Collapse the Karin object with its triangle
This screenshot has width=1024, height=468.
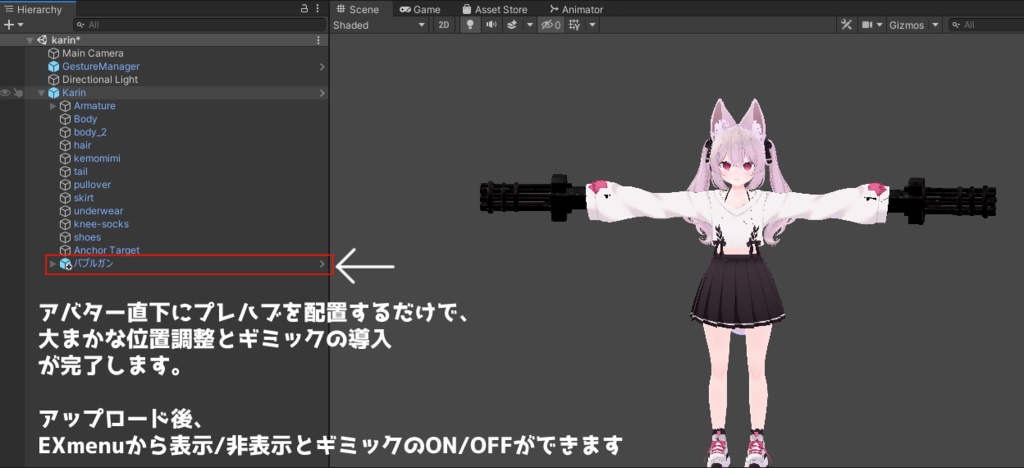point(41,93)
